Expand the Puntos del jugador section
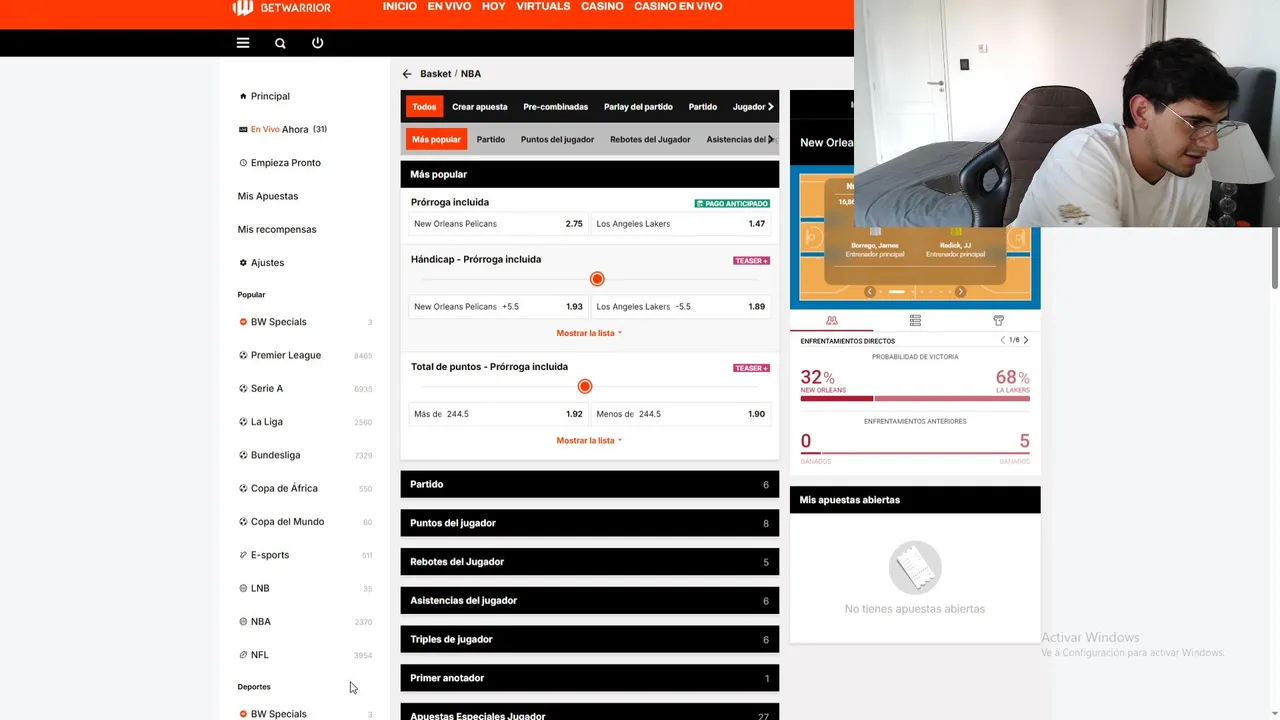This screenshot has height=720, width=1280. click(589, 523)
